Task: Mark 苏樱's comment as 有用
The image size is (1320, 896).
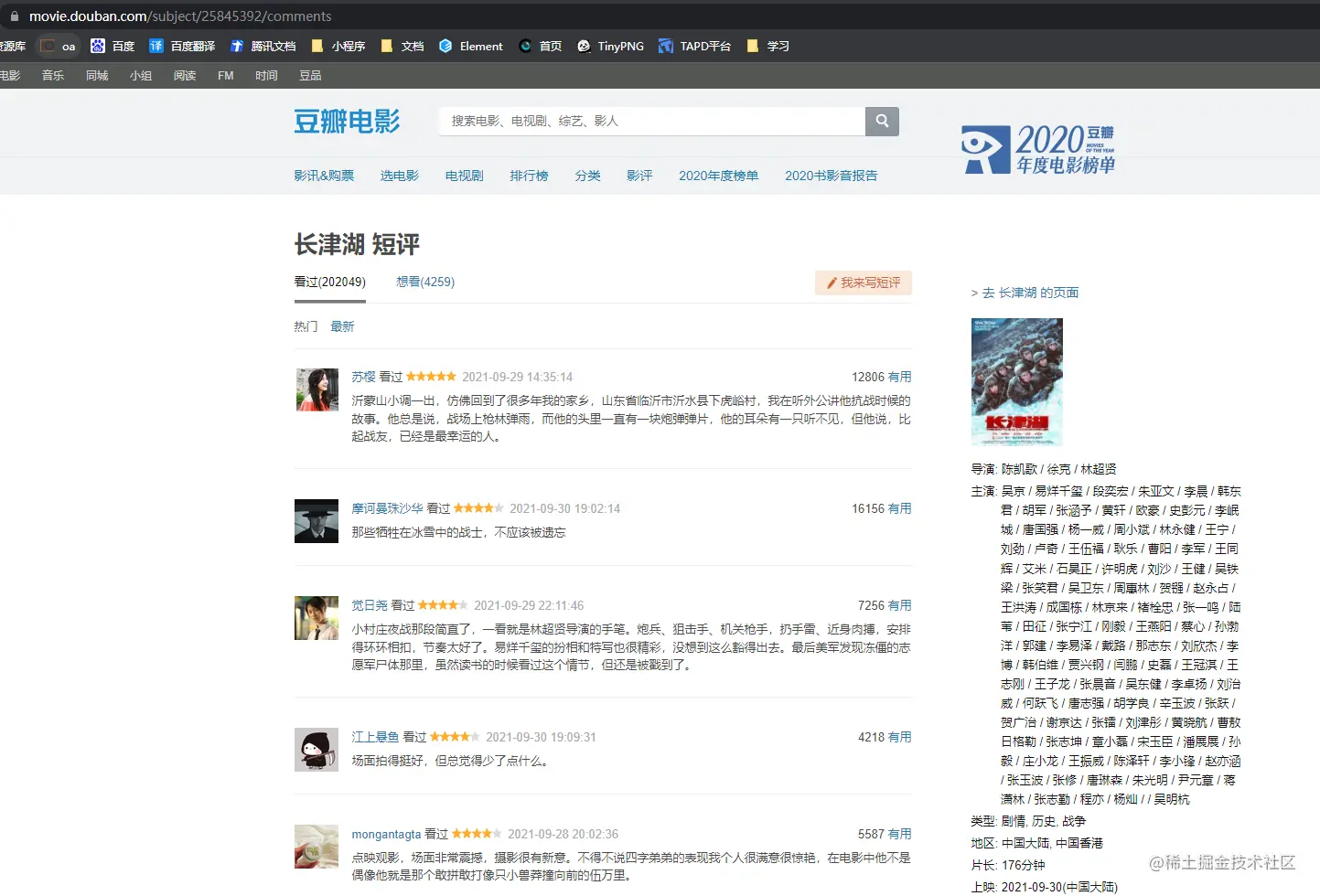Action: tap(900, 377)
